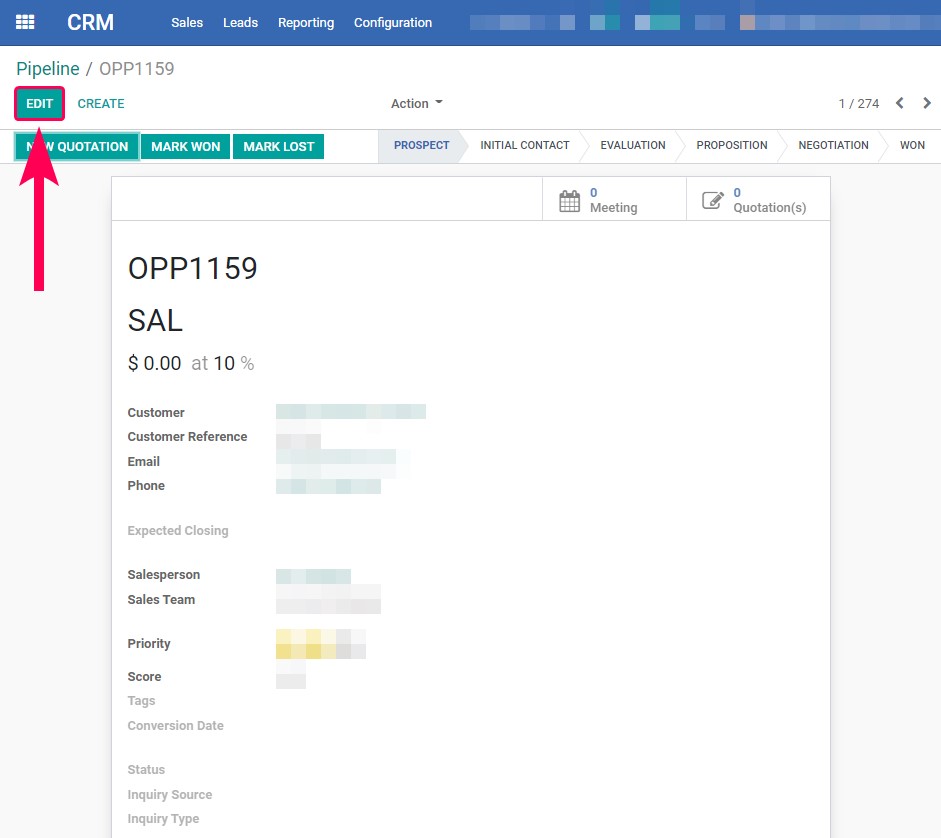Image resolution: width=941 pixels, height=838 pixels.
Task: Click the CRM app title
Action: 90,22
